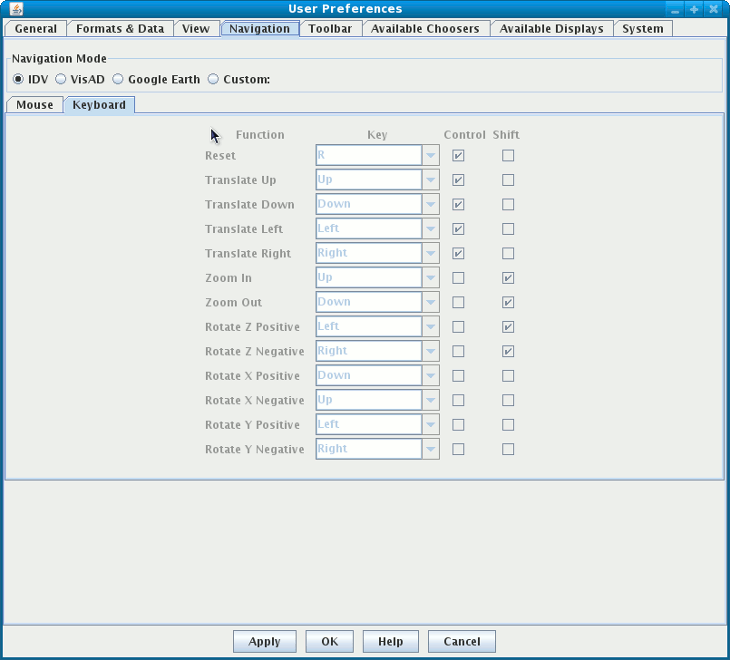Open the Reset key dropdown

[x=431, y=156]
